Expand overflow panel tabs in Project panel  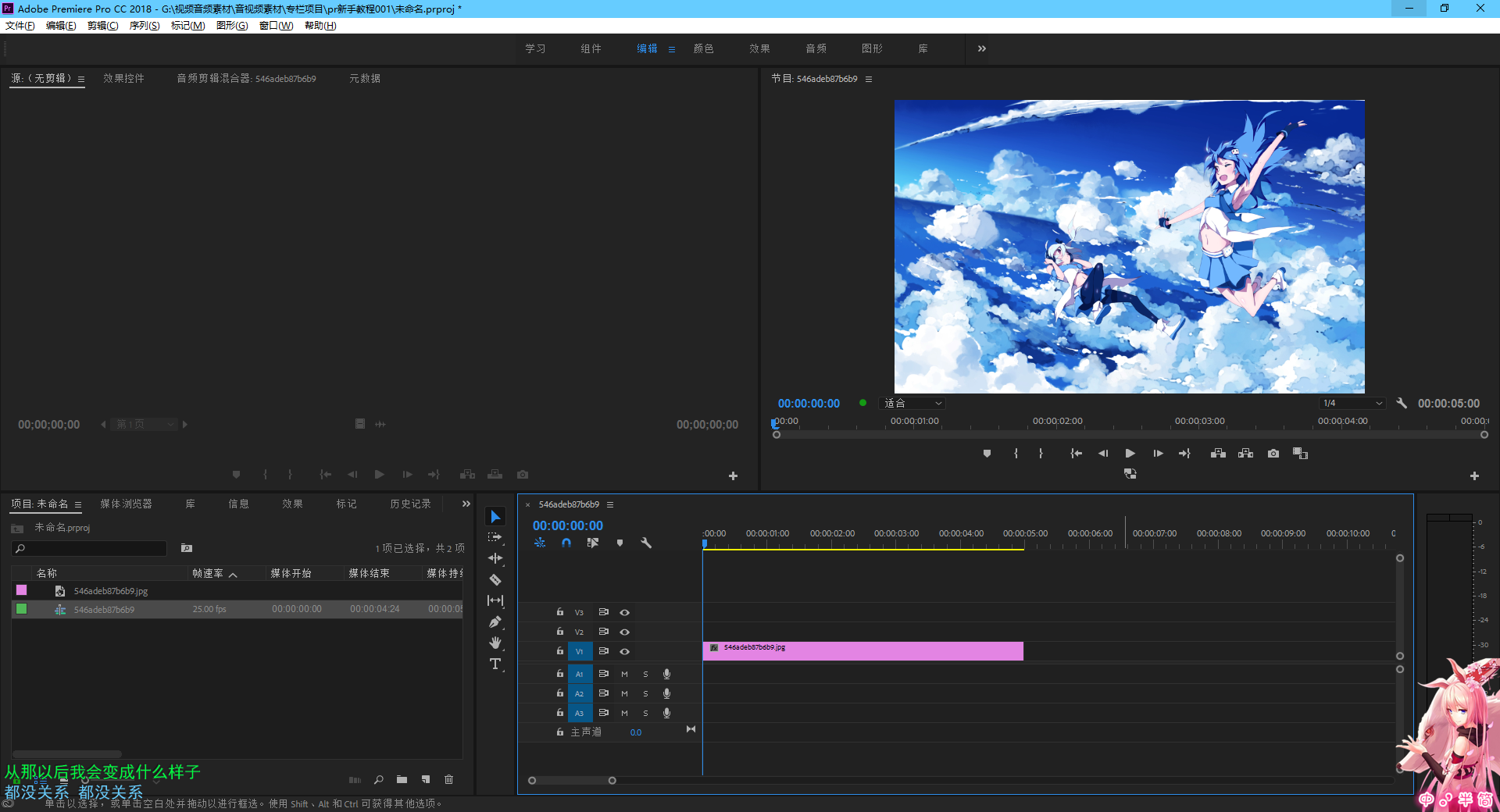[466, 504]
